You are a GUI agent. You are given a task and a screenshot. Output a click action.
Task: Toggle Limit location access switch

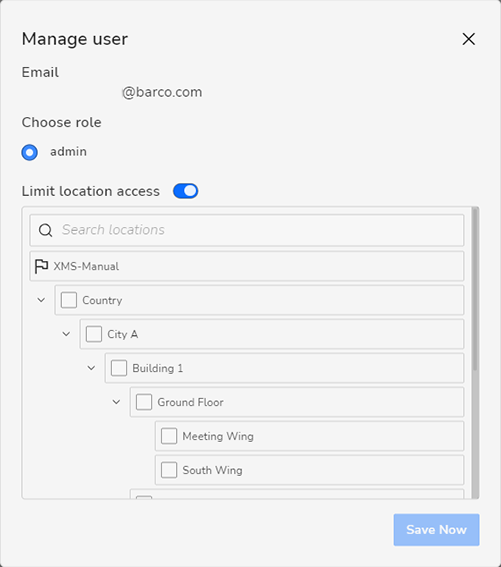pos(186,191)
